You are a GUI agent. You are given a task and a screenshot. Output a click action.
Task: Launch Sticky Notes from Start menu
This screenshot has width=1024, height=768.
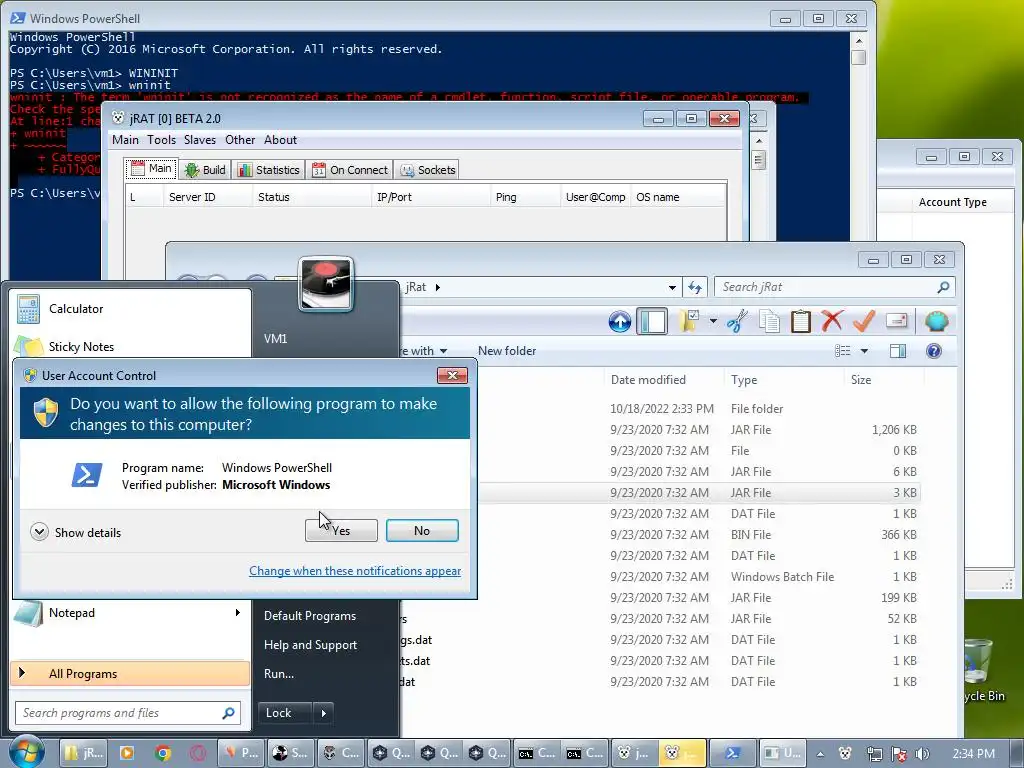[130, 346]
